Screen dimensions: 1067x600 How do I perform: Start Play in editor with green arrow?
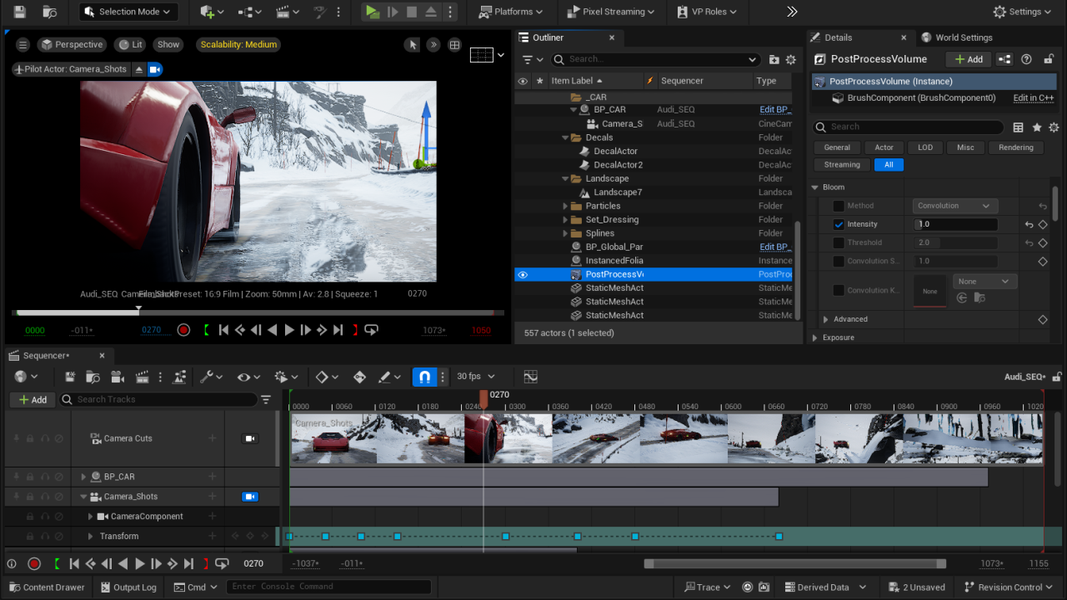point(372,12)
